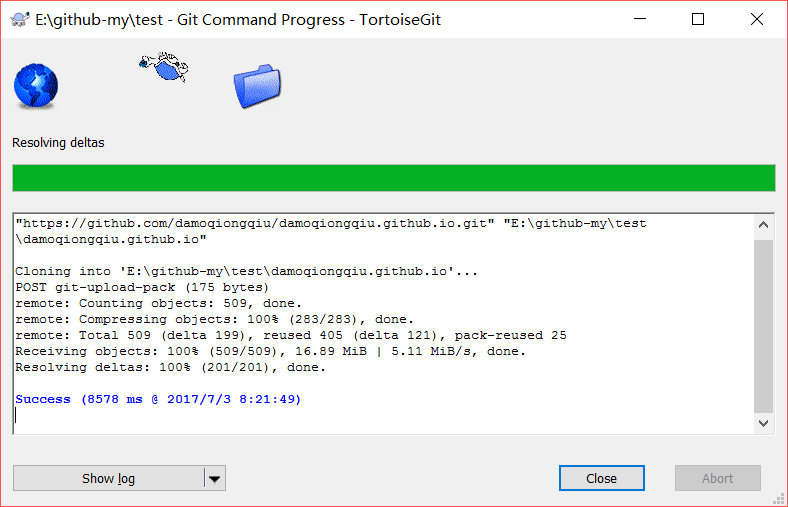This screenshot has height=507, width=788.
Task: Click the blue globe icon
Action: tap(36, 85)
